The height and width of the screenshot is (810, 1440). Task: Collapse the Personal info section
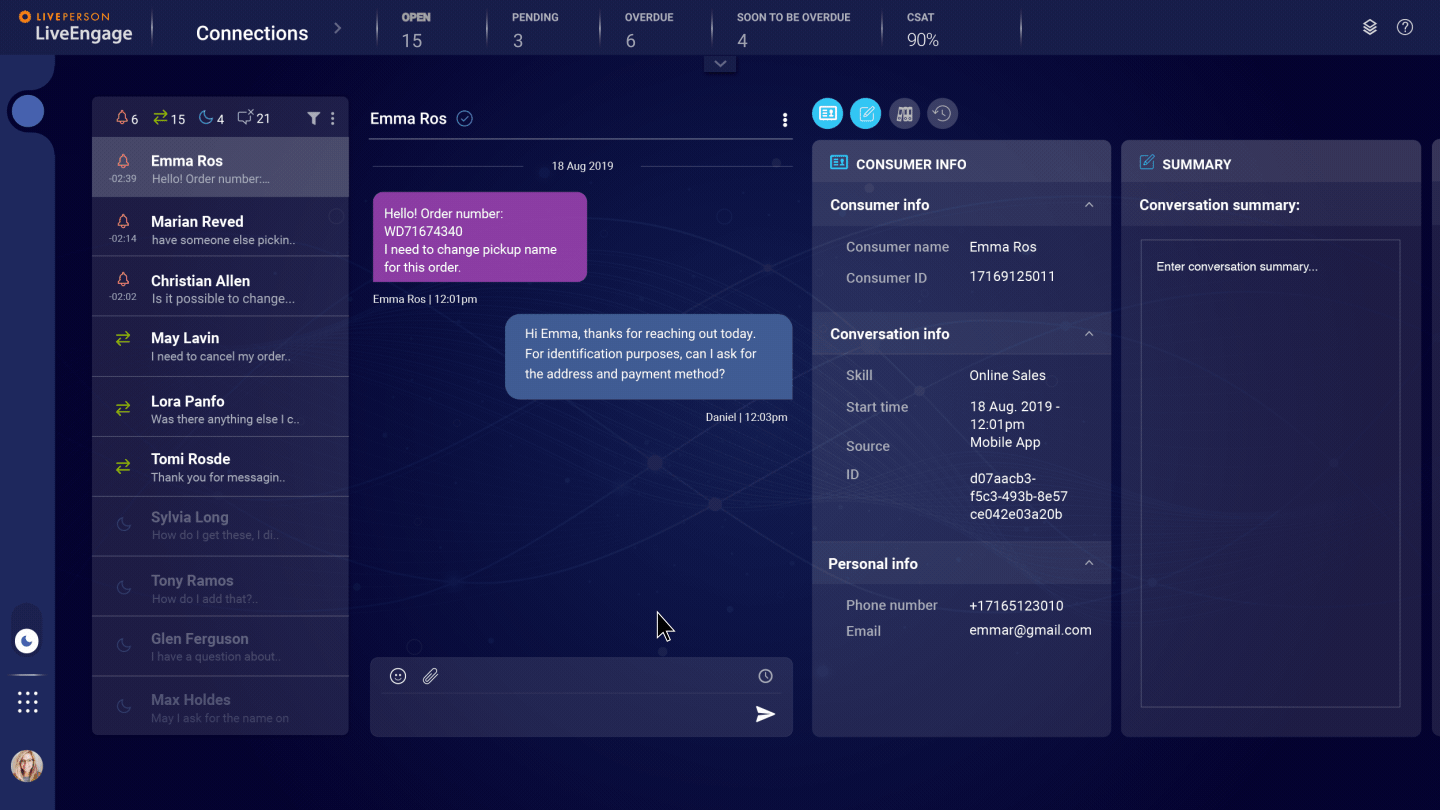[x=1089, y=564]
